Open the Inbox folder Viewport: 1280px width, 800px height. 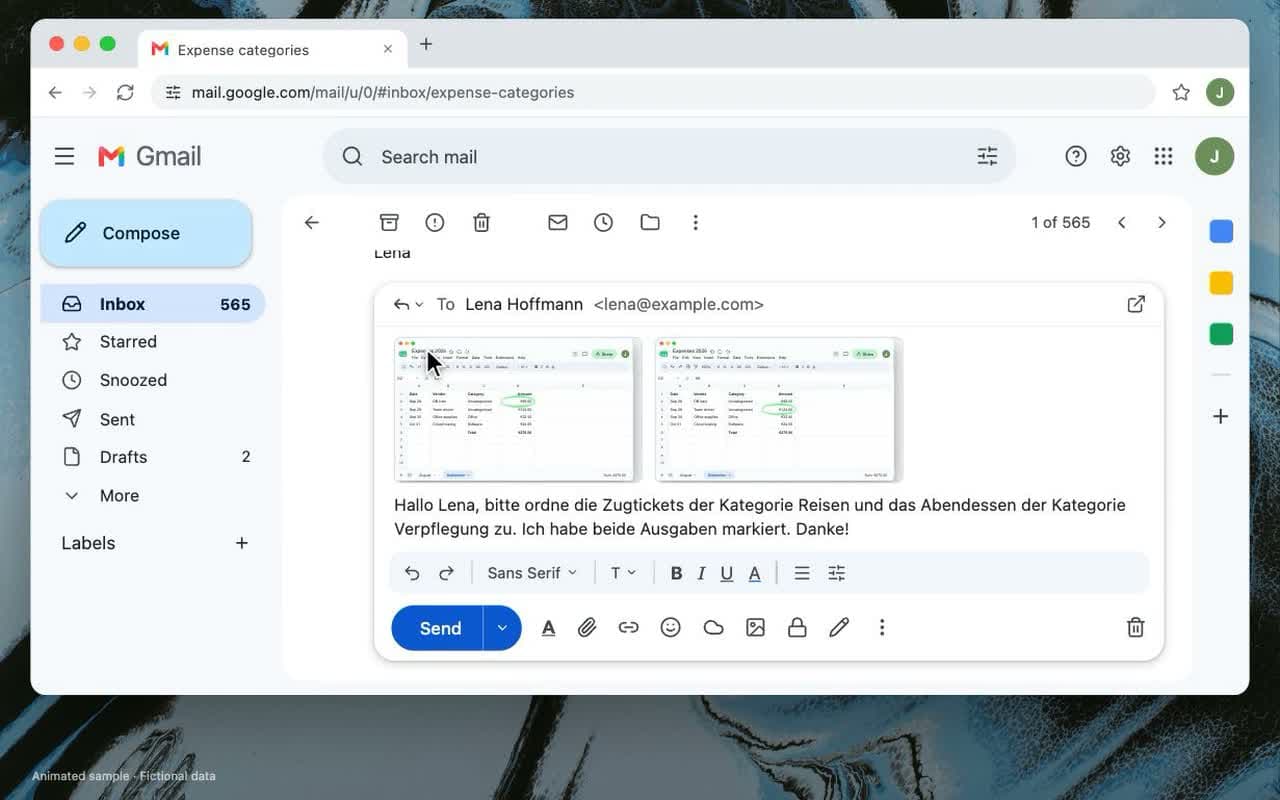(x=152, y=304)
